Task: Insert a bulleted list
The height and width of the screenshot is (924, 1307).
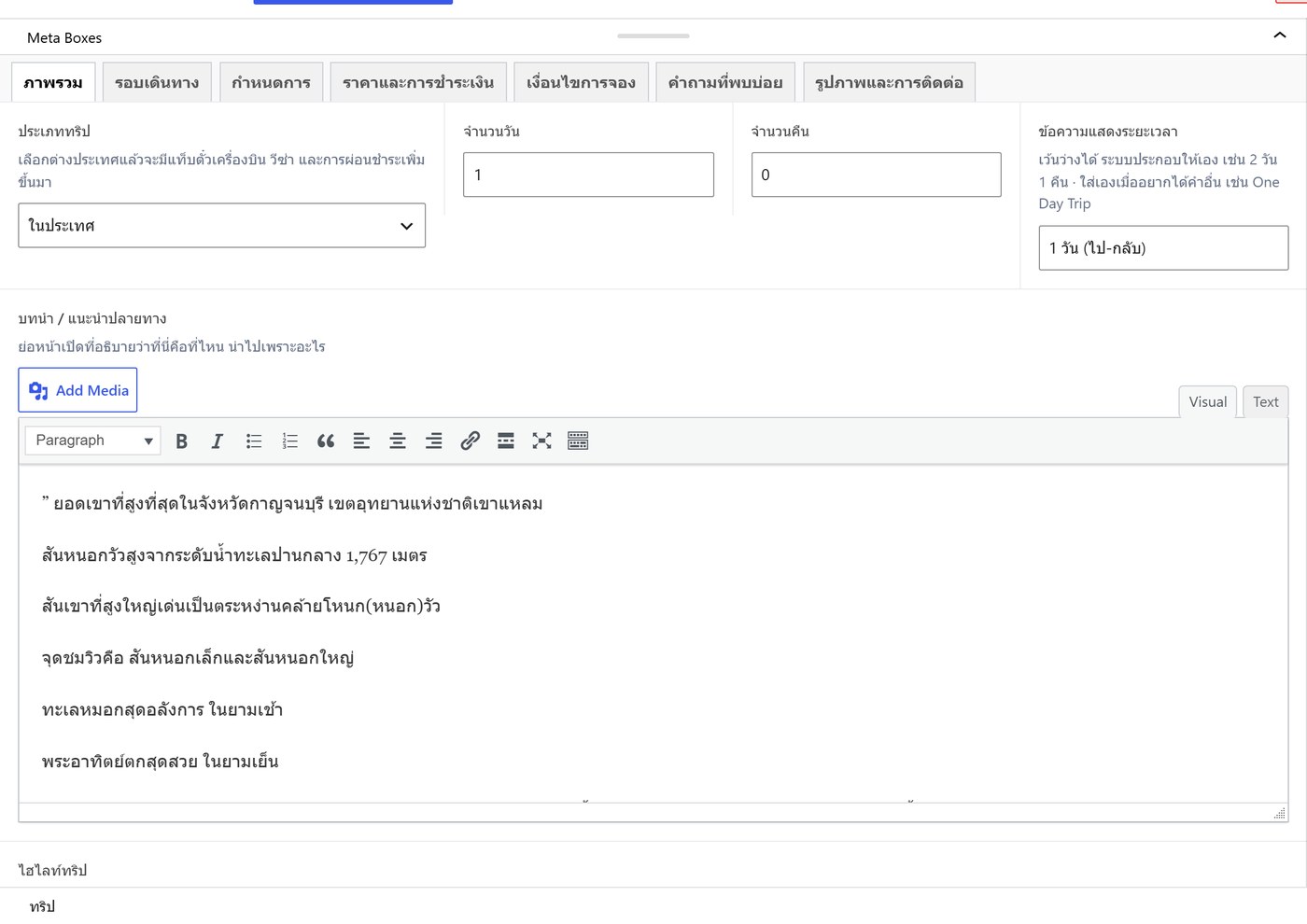Action: pos(254,441)
